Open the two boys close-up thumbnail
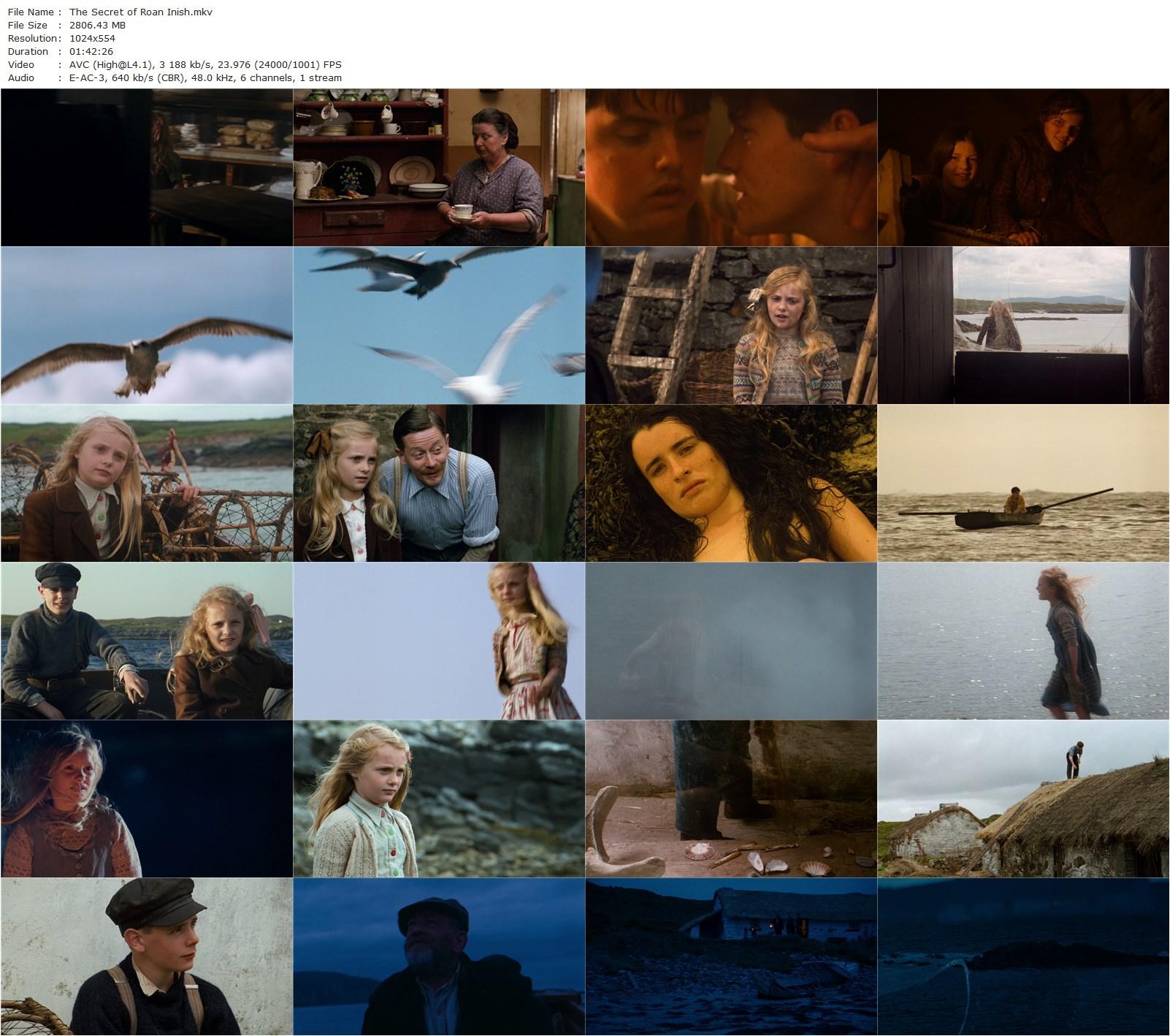1170x1036 pixels. click(731, 167)
